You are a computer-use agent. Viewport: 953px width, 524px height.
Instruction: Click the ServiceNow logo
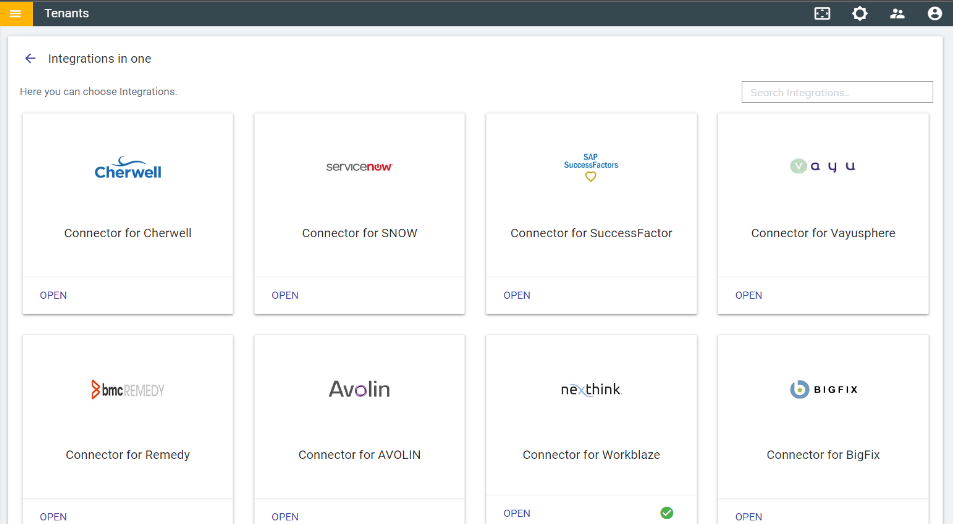point(359,167)
